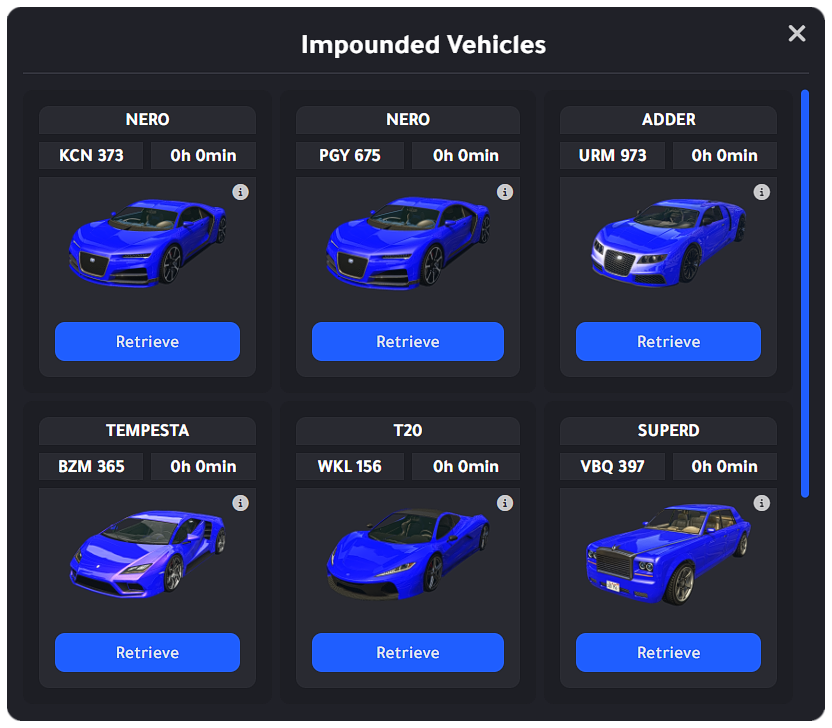Retrieve the NERO with plate PGY 675
The height and width of the screenshot is (728, 832).
407,341
